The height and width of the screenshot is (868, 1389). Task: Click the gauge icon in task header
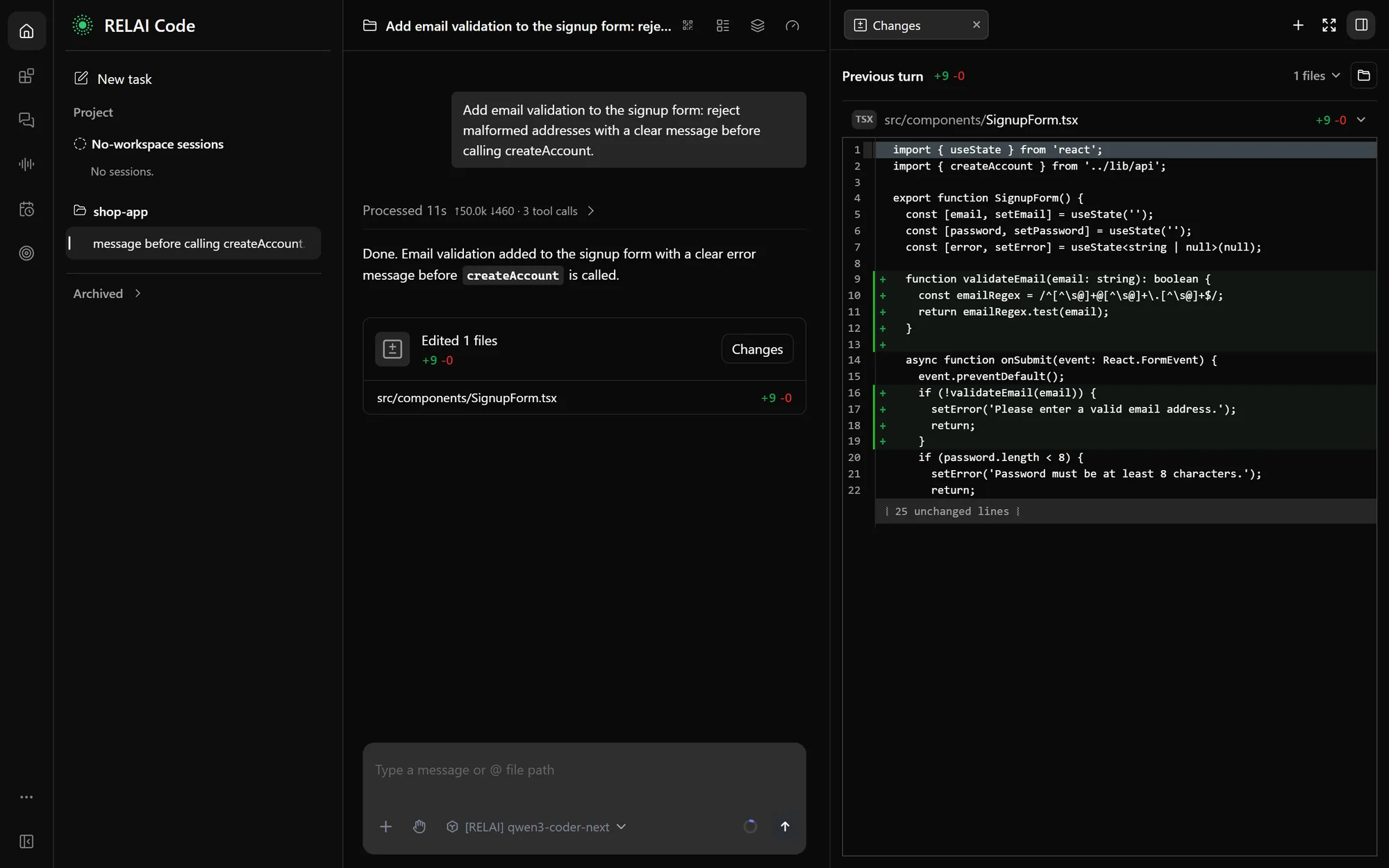coord(792,26)
